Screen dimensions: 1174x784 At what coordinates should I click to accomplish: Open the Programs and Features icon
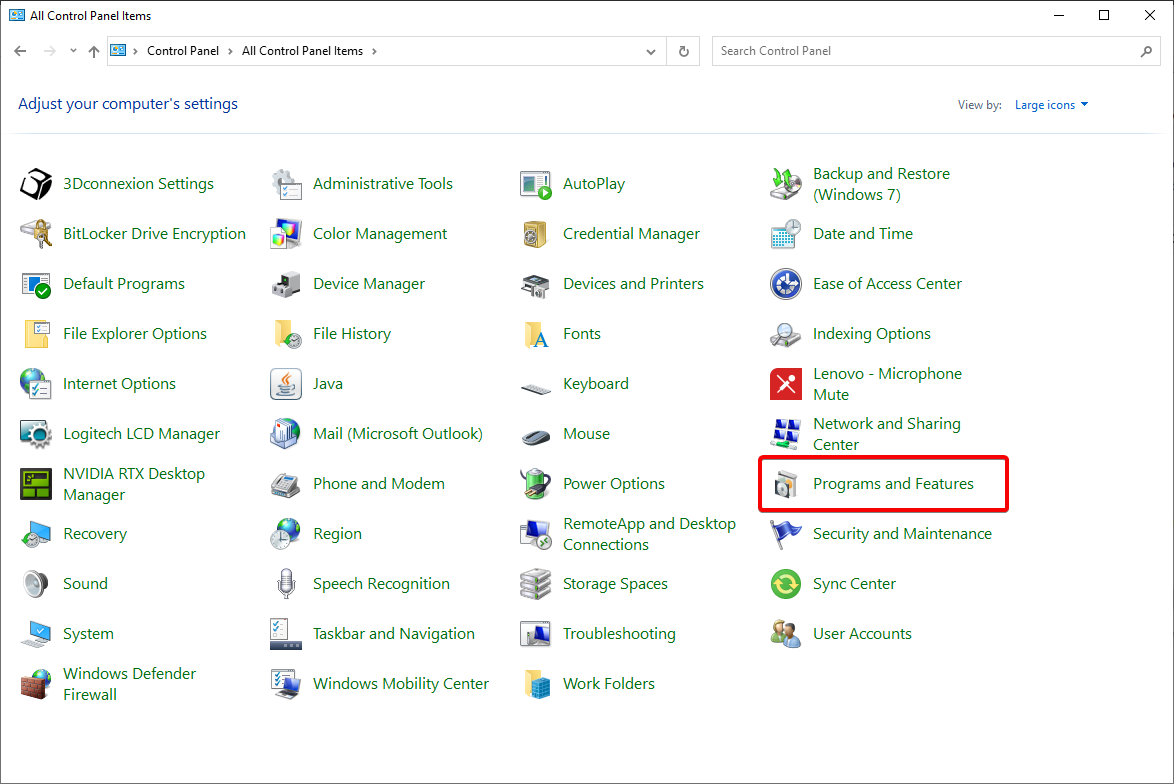[x=786, y=484]
